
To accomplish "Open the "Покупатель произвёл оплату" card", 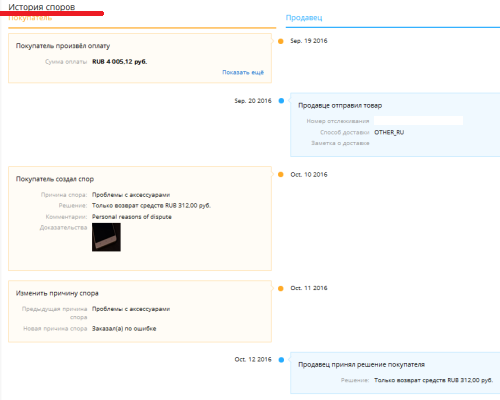I will 140,58.
